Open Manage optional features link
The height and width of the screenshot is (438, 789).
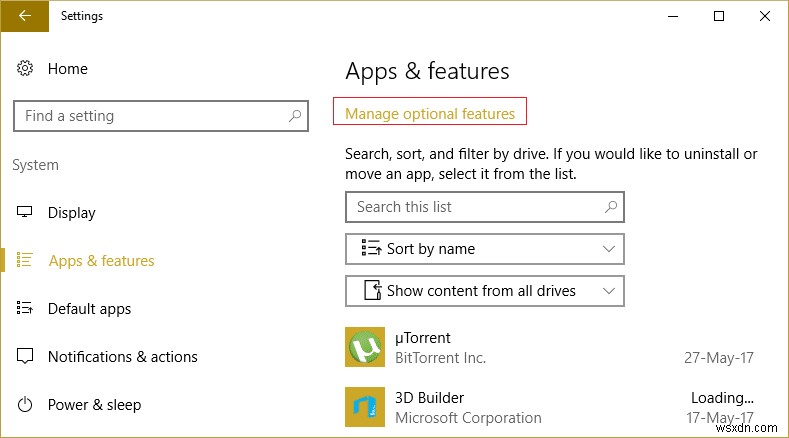point(430,114)
